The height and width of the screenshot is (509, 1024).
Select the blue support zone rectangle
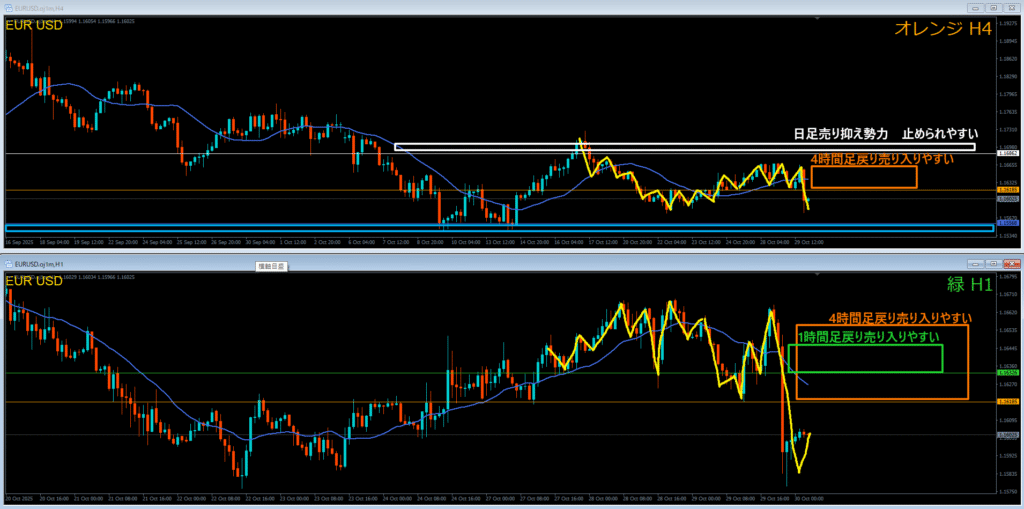point(500,229)
